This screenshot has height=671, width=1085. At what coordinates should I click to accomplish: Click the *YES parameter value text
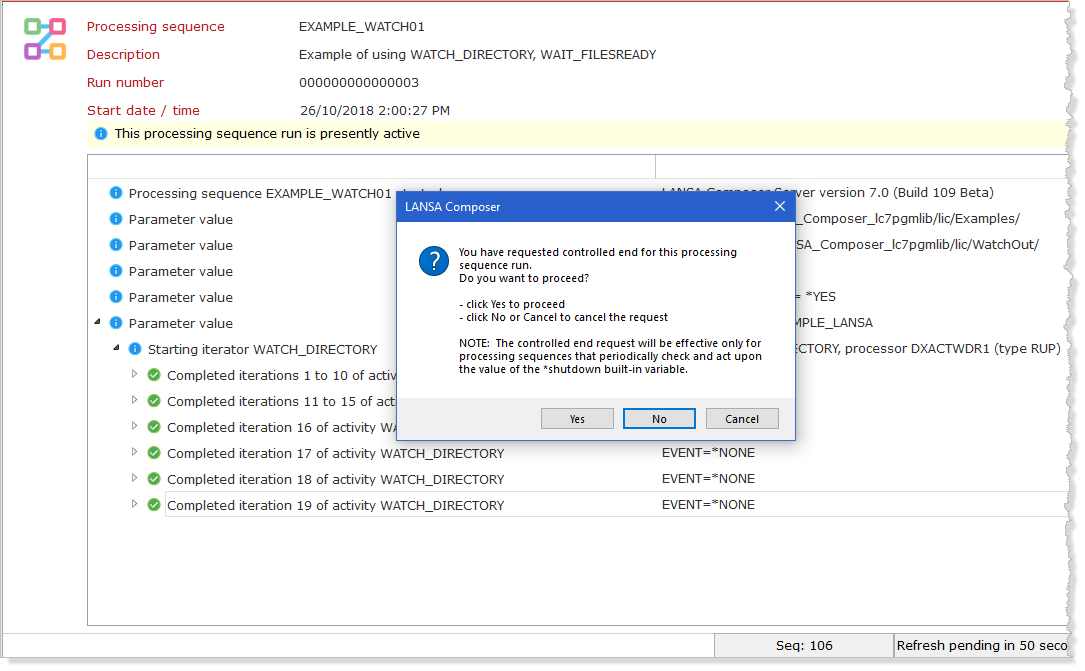click(820, 296)
